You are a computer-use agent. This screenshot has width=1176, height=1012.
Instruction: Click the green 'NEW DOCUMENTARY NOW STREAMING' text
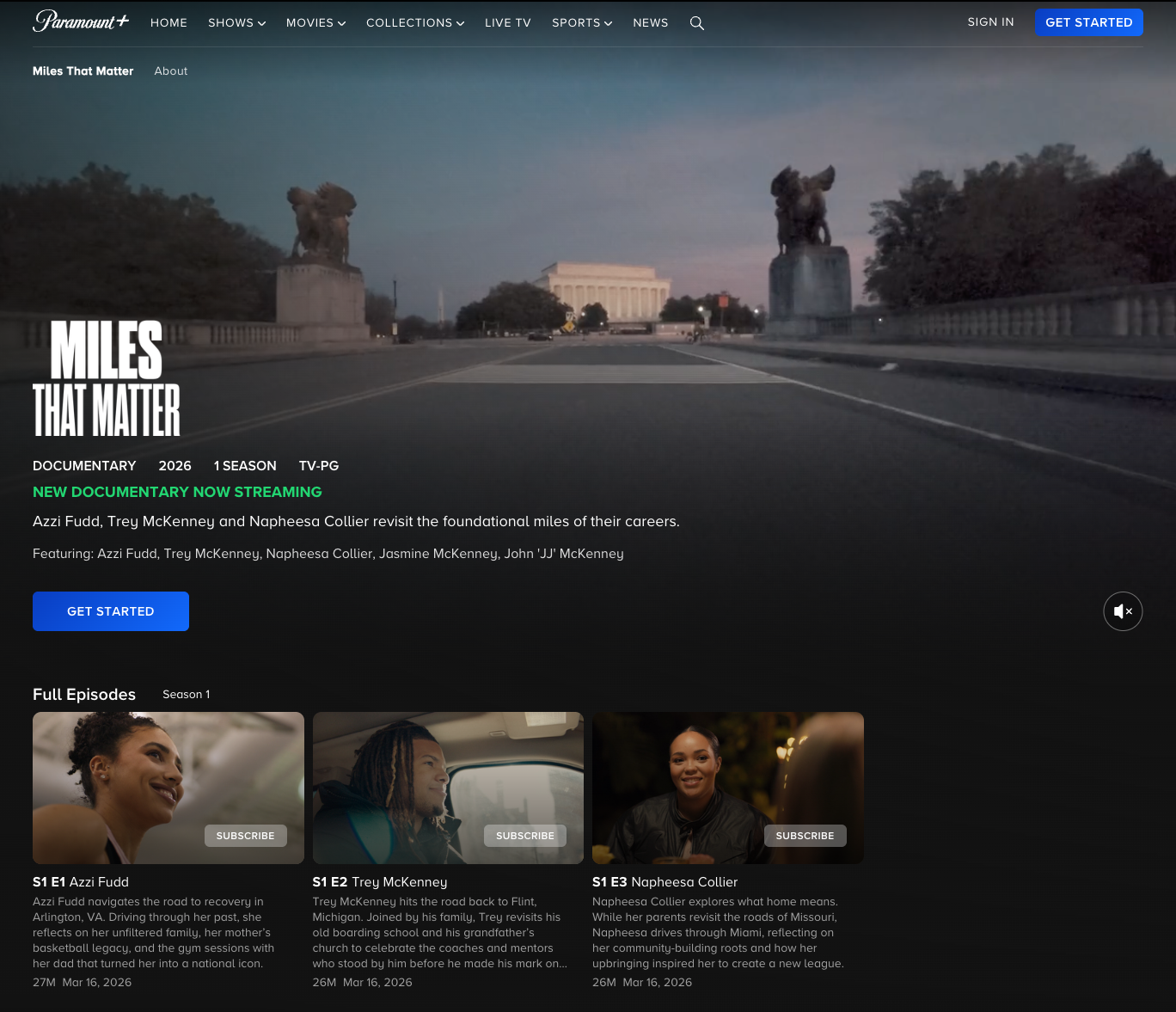click(177, 492)
